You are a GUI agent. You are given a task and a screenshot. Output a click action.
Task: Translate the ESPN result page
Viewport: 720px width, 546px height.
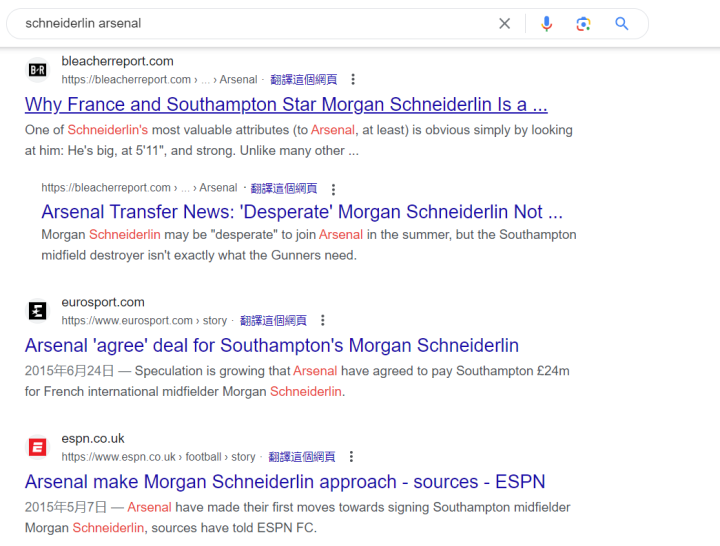click(x=302, y=457)
